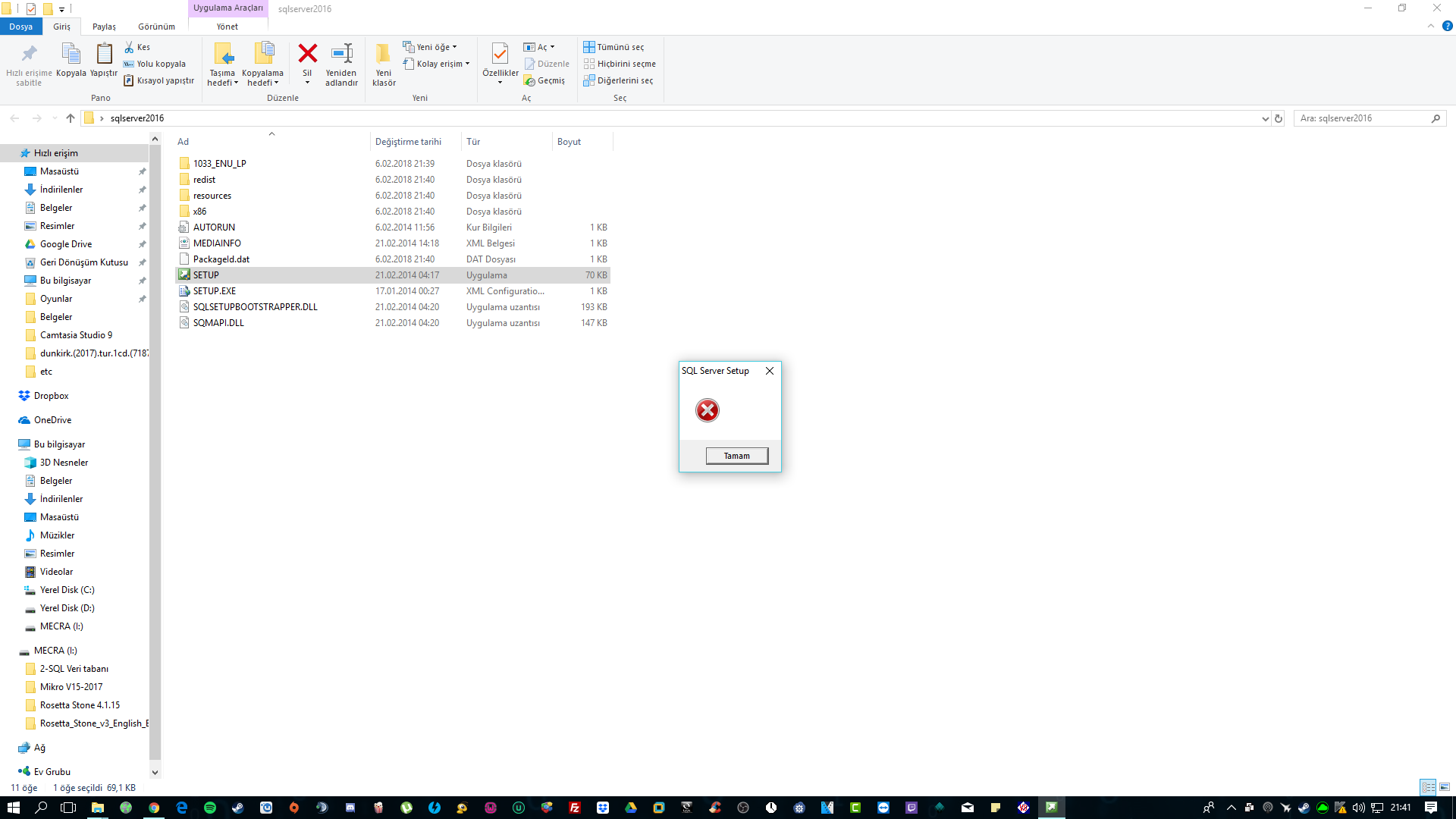
Task: Click Kısayol yapıştır in the ribbon
Action: click(159, 80)
